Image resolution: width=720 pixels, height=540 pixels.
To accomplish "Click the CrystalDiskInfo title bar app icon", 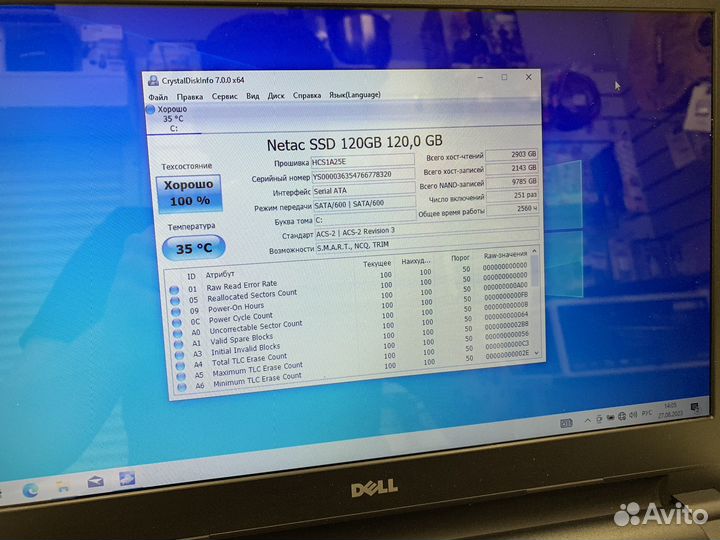I will point(153,81).
